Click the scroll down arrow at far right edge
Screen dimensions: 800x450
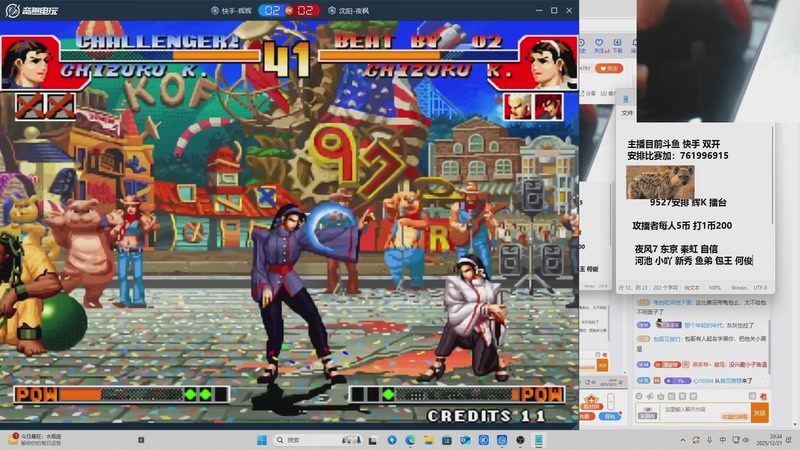pos(795,424)
